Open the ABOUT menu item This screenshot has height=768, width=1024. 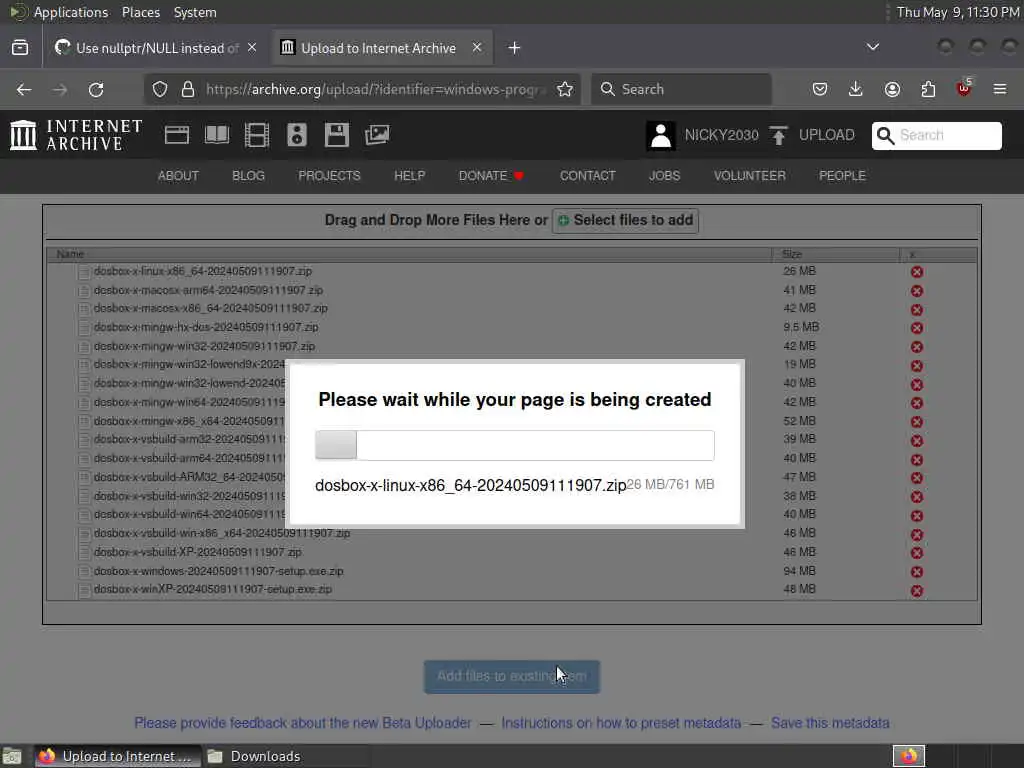pos(178,176)
